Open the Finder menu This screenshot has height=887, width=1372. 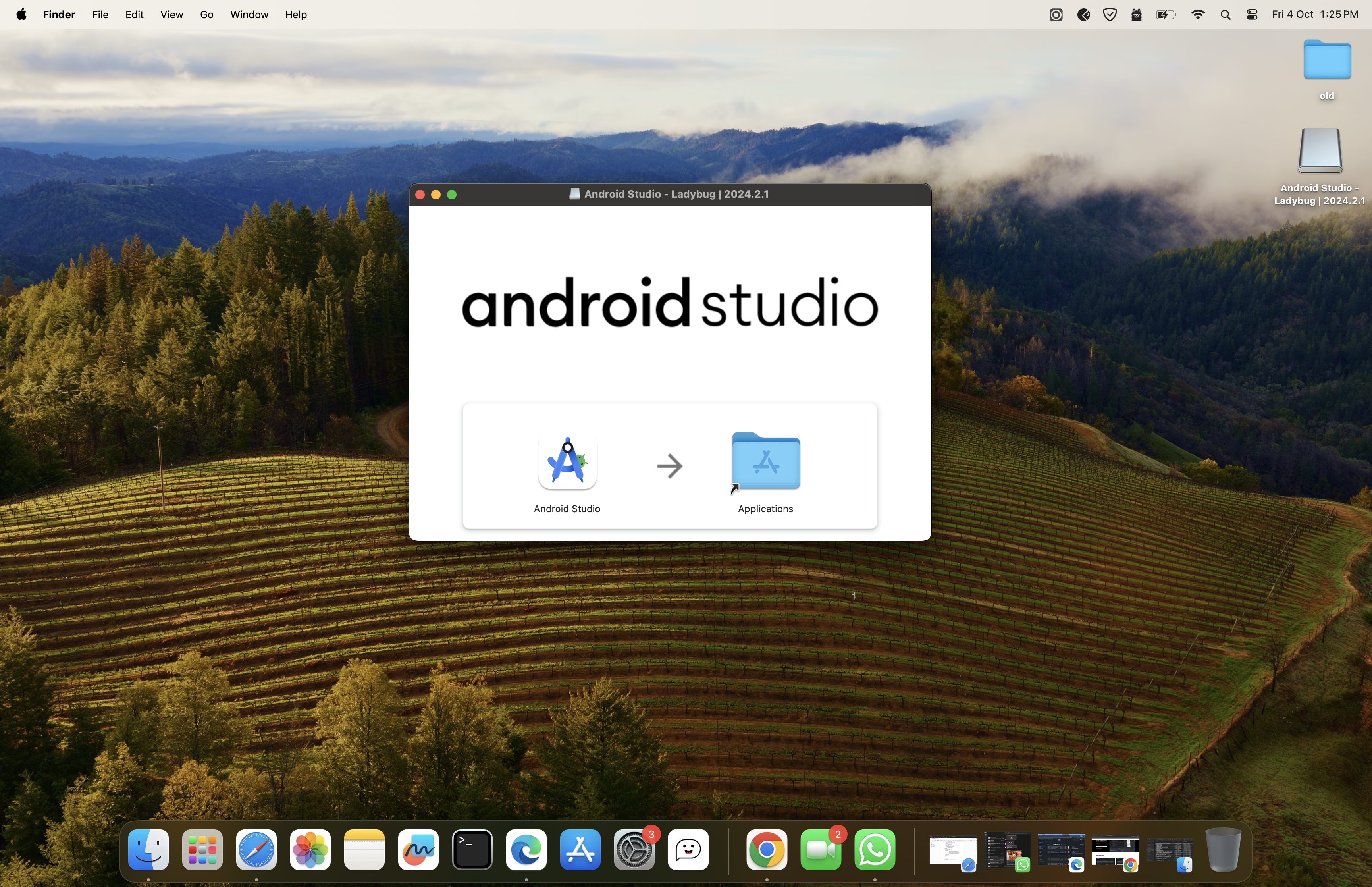click(59, 14)
